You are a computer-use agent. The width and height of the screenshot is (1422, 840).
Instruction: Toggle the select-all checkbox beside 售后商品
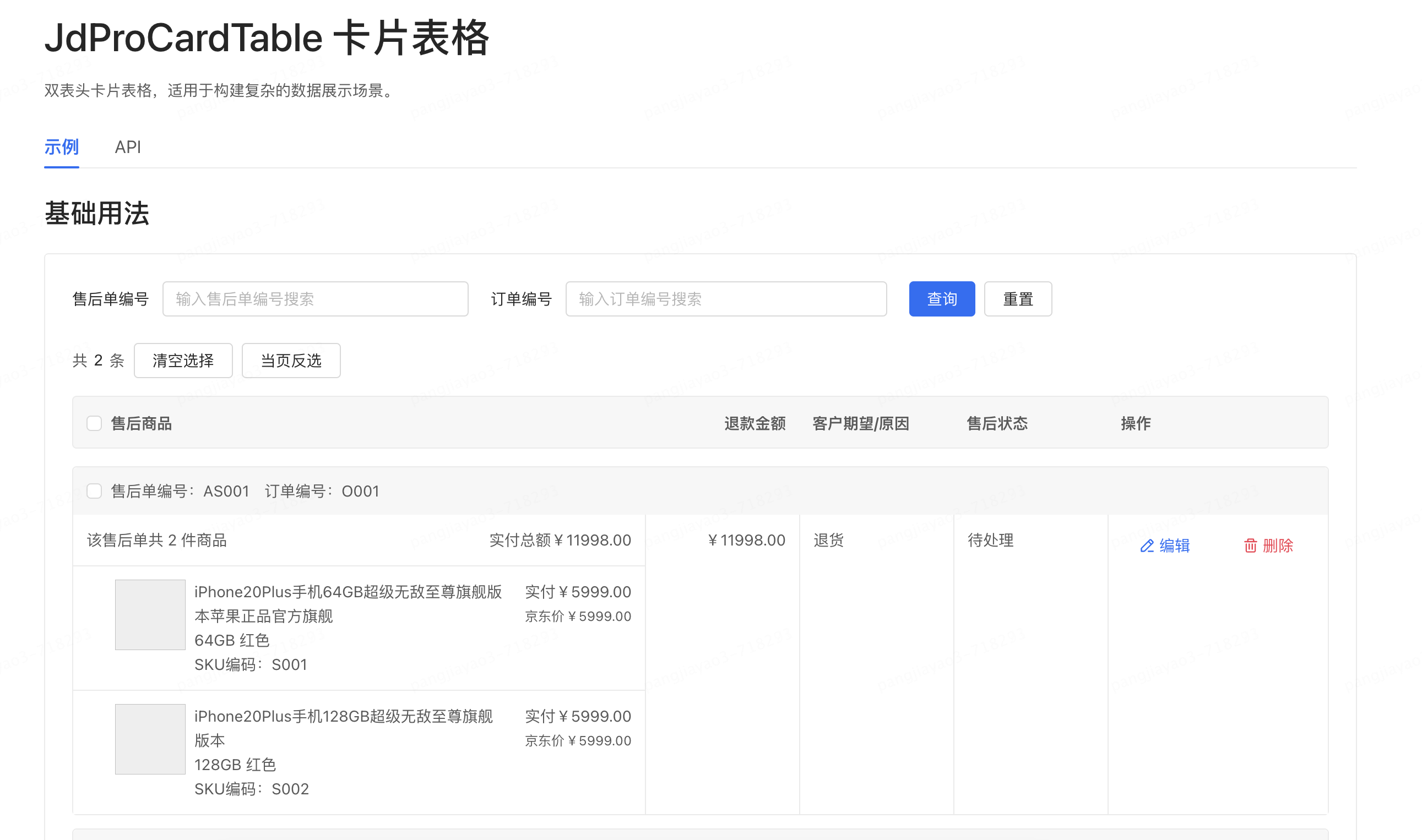(94, 423)
